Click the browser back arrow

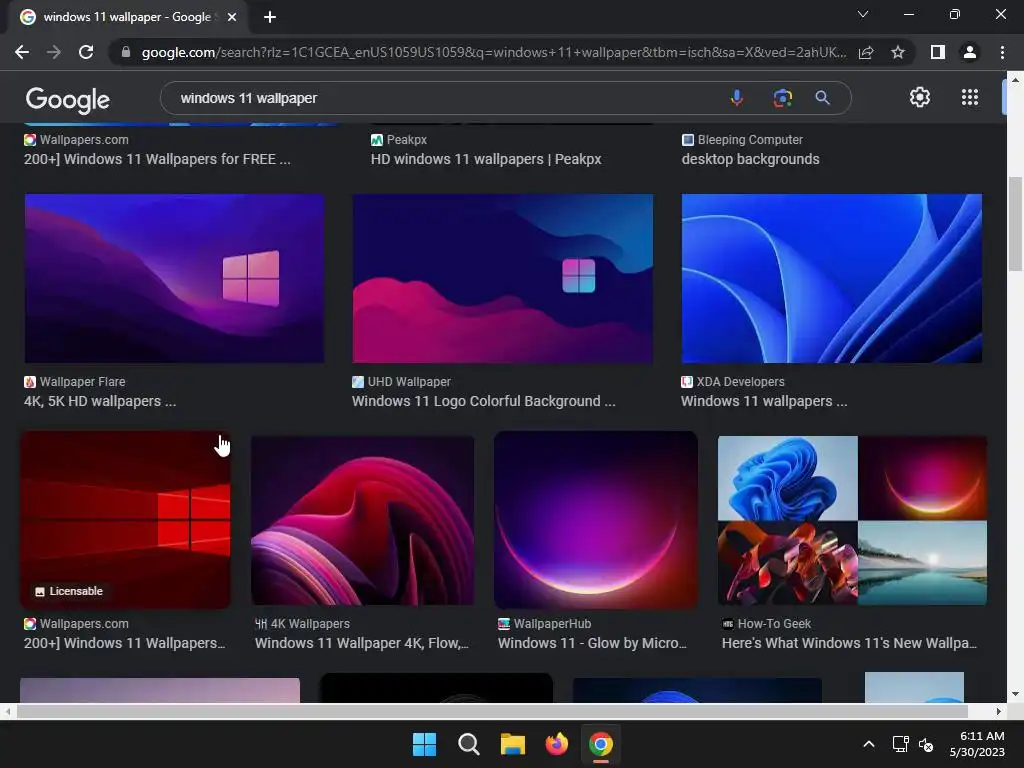(22, 52)
